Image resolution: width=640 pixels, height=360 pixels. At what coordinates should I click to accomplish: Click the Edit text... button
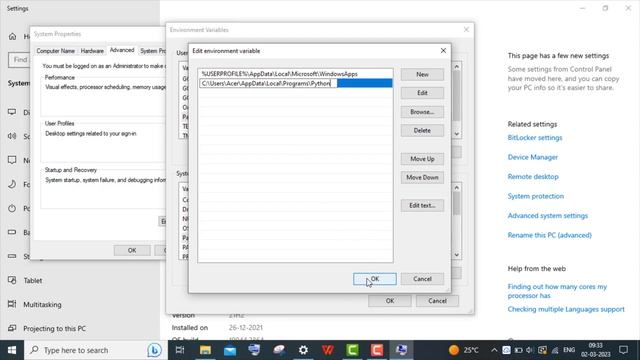(422, 205)
